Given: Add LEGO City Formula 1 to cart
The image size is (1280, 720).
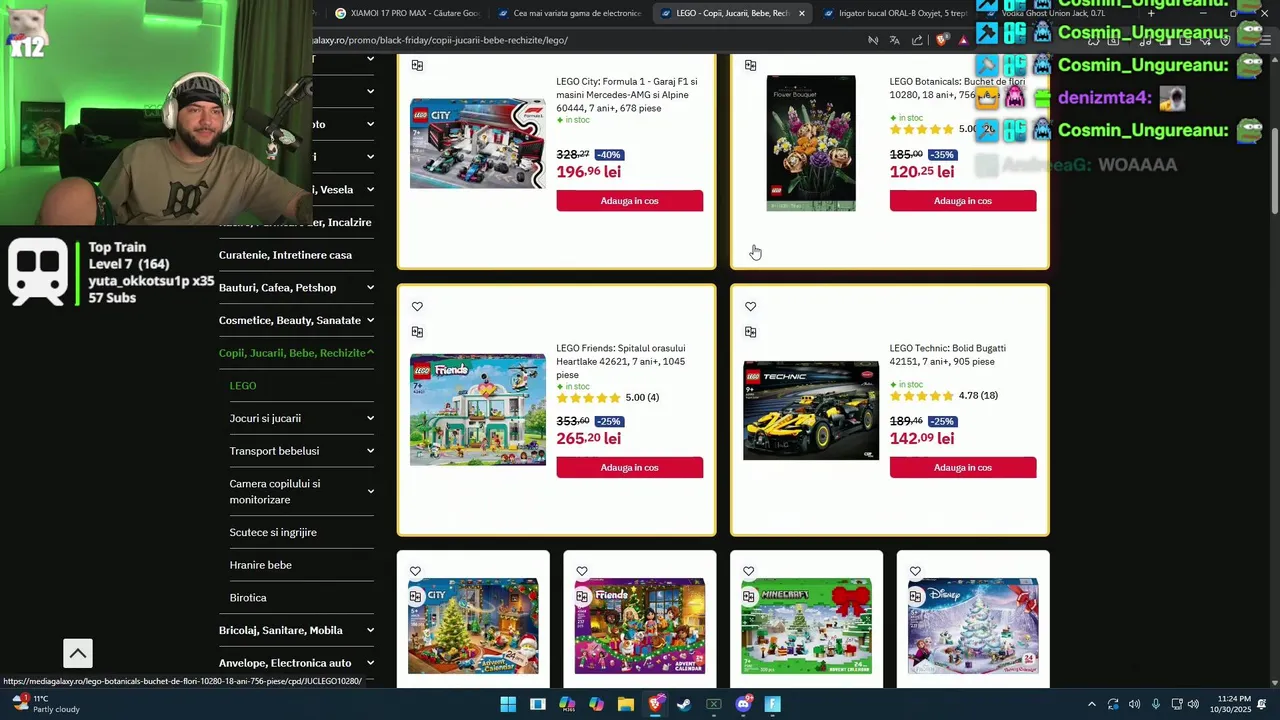Looking at the screenshot, I should 630,201.
